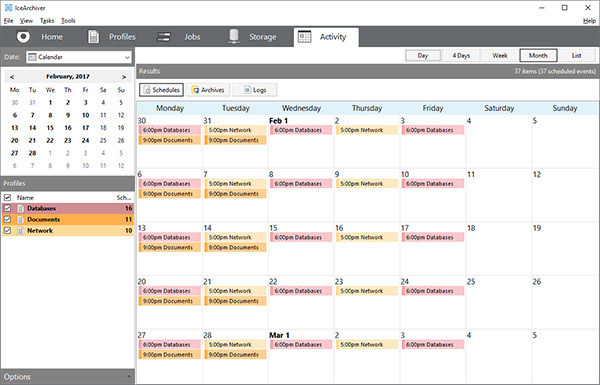Open the View menu

(26, 21)
